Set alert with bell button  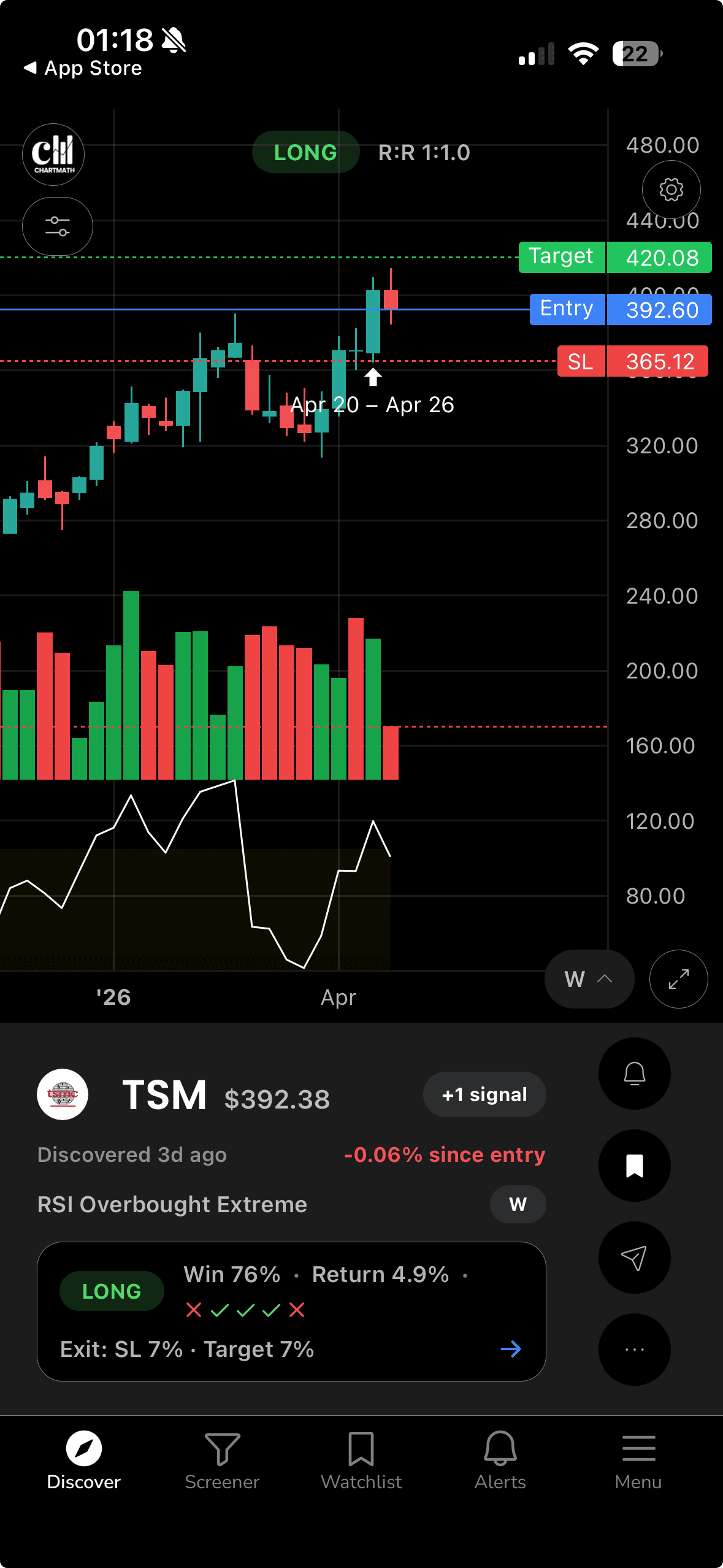pyautogui.click(x=635, y=1074)
